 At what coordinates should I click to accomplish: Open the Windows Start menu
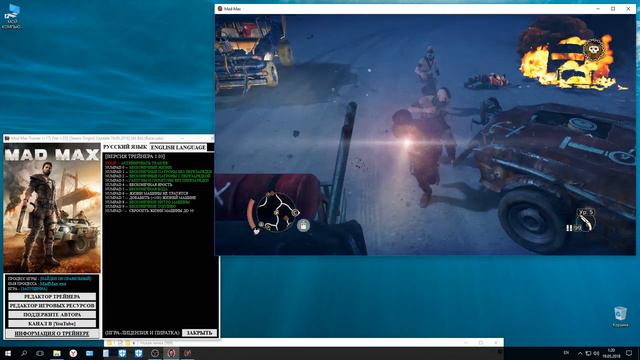click(x=8, y=353)
